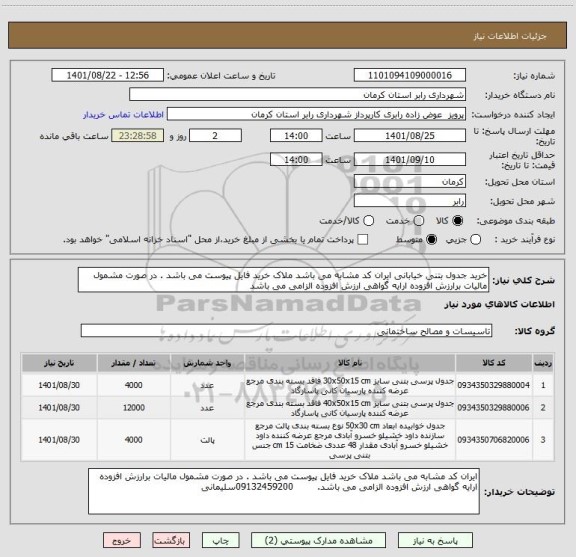The height and width of the screenshot is (557, 576).
Task: Click the remaining days field showing 2
Action: [x=215, y=136]
